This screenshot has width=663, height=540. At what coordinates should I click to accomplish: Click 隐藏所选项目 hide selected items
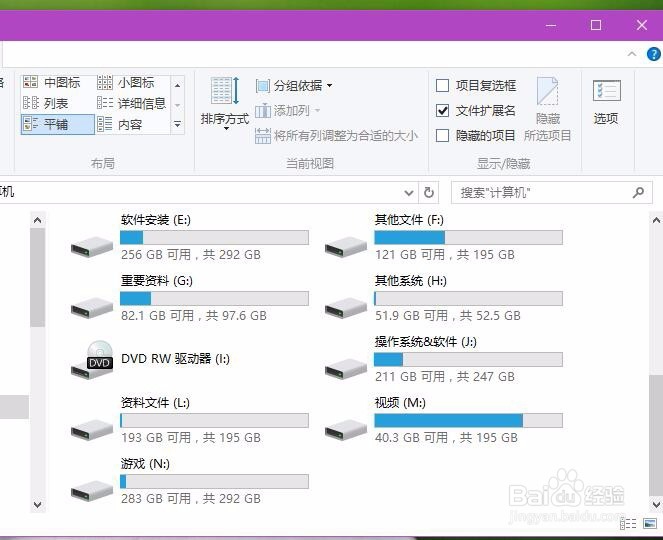point(548,110)
